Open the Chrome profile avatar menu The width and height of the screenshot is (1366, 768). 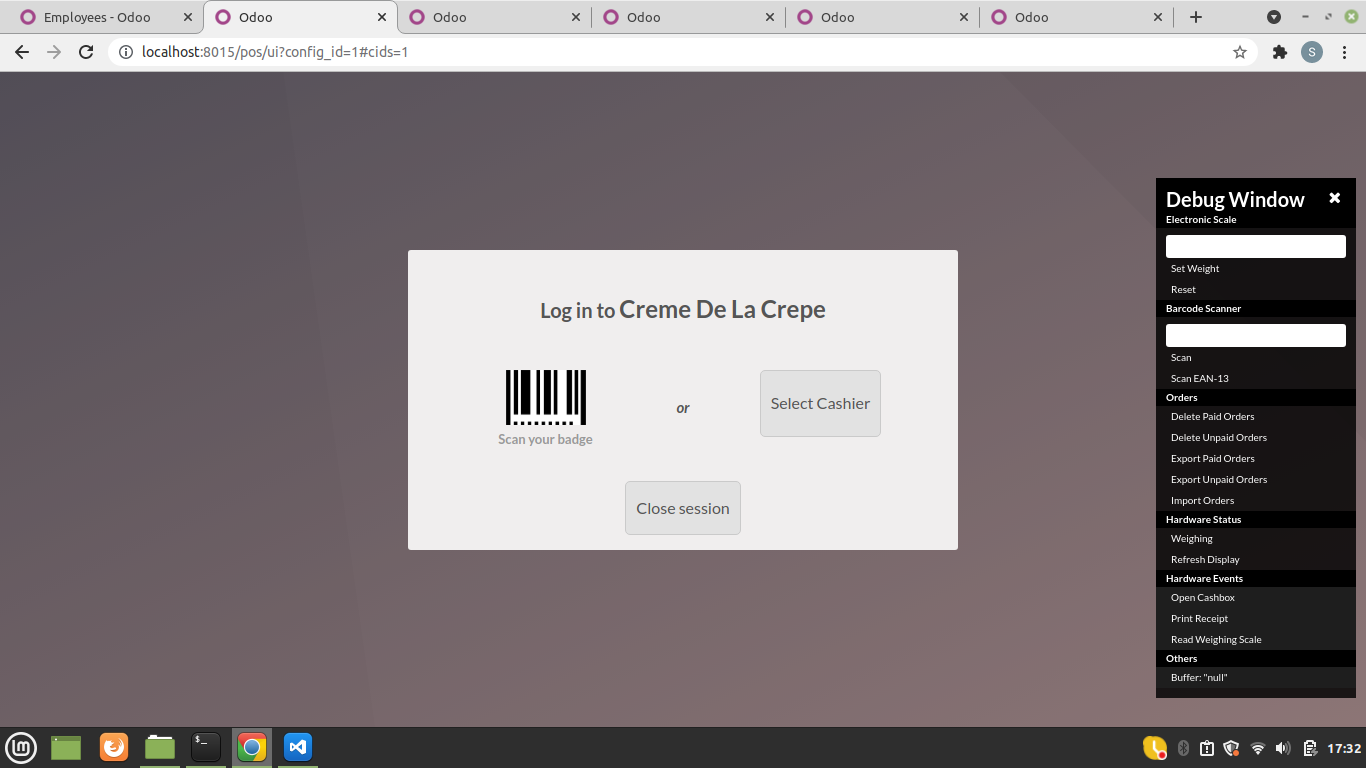1312,51
